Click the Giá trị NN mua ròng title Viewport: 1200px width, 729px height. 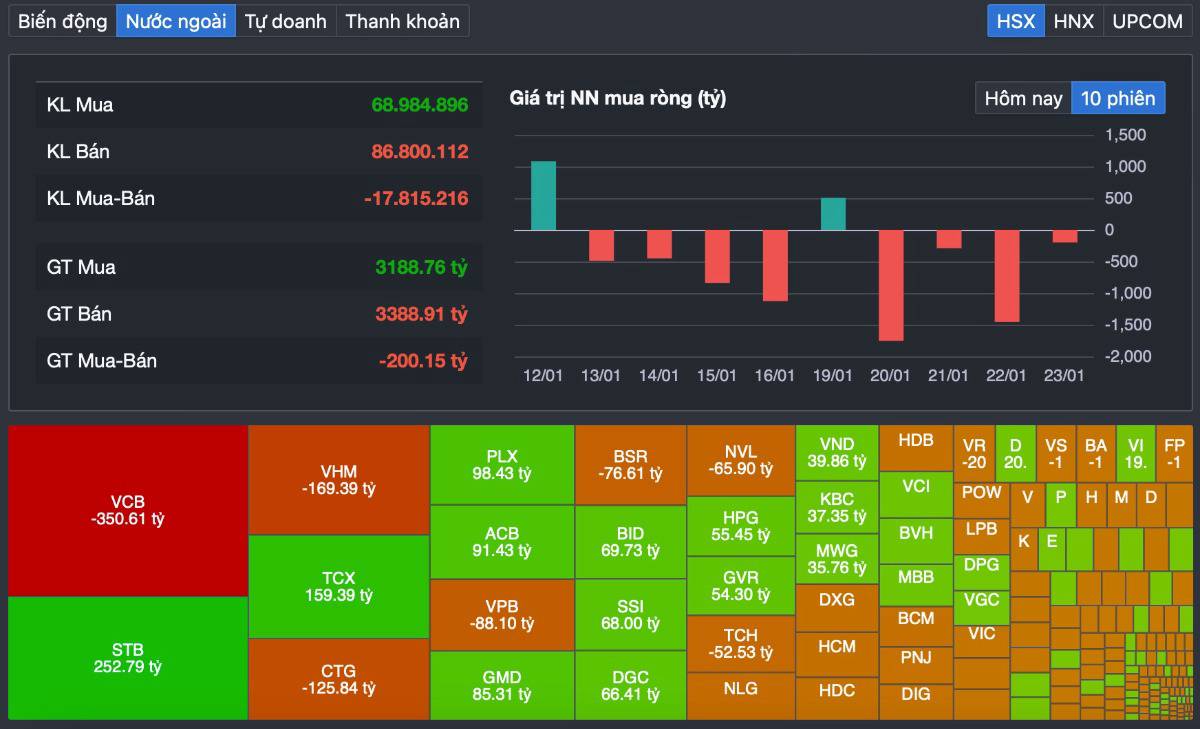pyautogui.click(x=618, y=98)
